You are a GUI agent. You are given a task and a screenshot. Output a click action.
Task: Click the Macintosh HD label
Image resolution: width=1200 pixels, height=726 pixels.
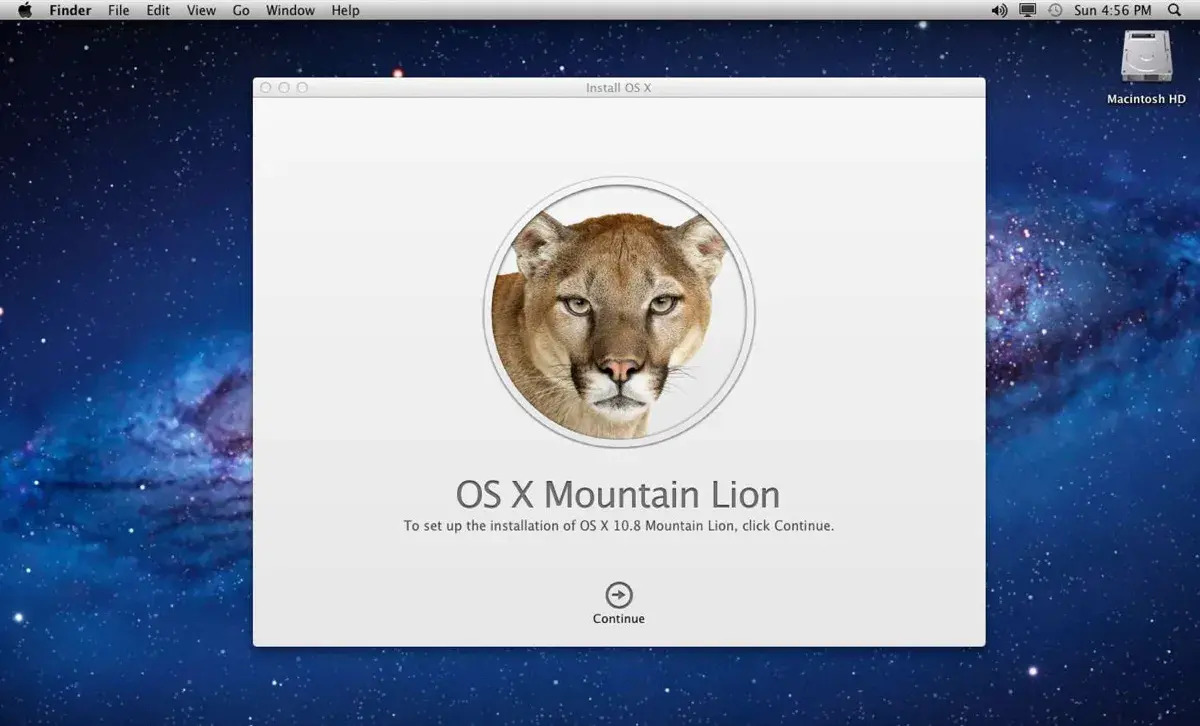click(1146, 99)
